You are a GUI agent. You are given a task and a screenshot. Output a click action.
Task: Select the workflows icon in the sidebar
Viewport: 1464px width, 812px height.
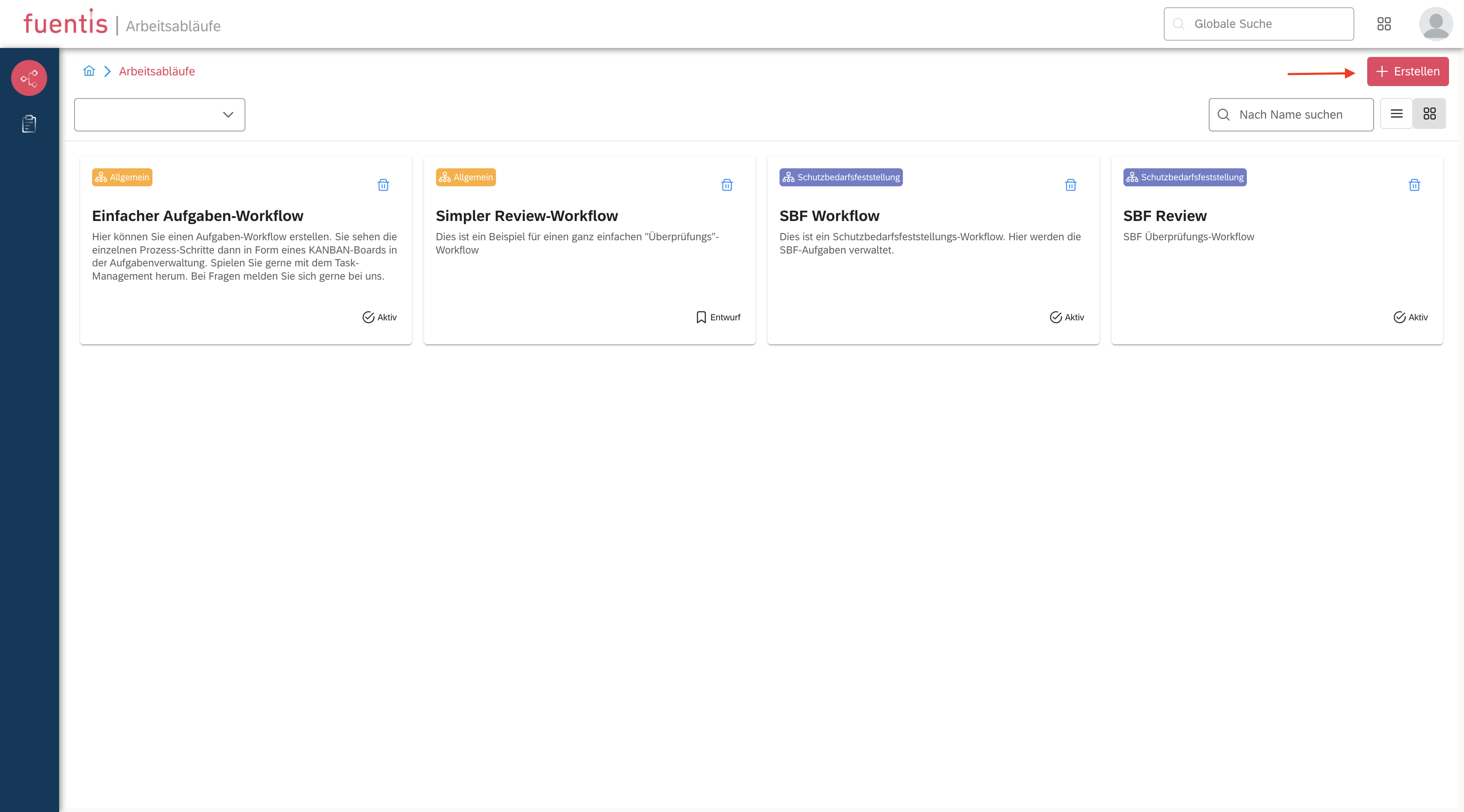click(x=28, y=78)
